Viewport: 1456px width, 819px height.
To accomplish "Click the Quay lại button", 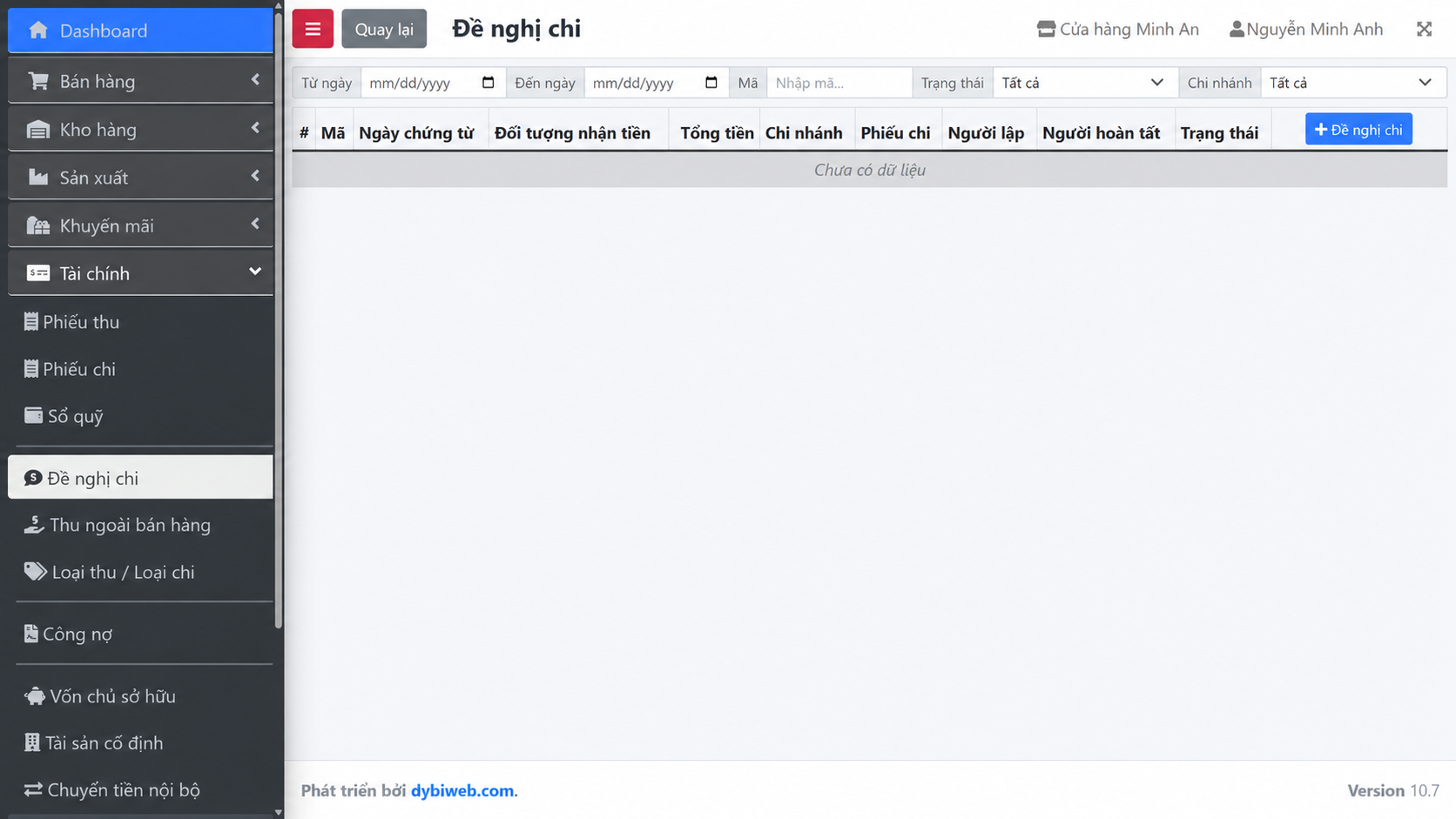I will 384,29.
